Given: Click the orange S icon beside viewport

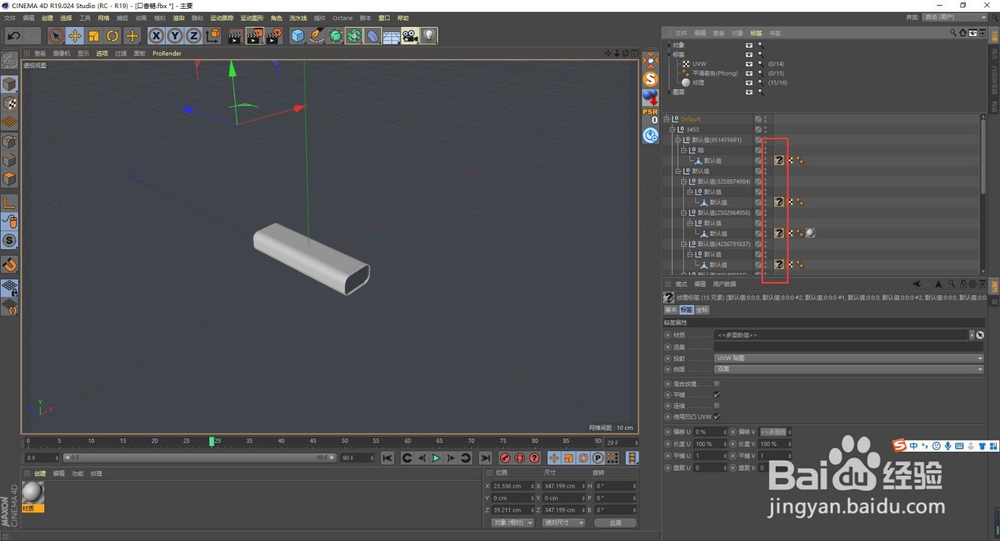Looking at the screenshot, I should click(650, 78).
